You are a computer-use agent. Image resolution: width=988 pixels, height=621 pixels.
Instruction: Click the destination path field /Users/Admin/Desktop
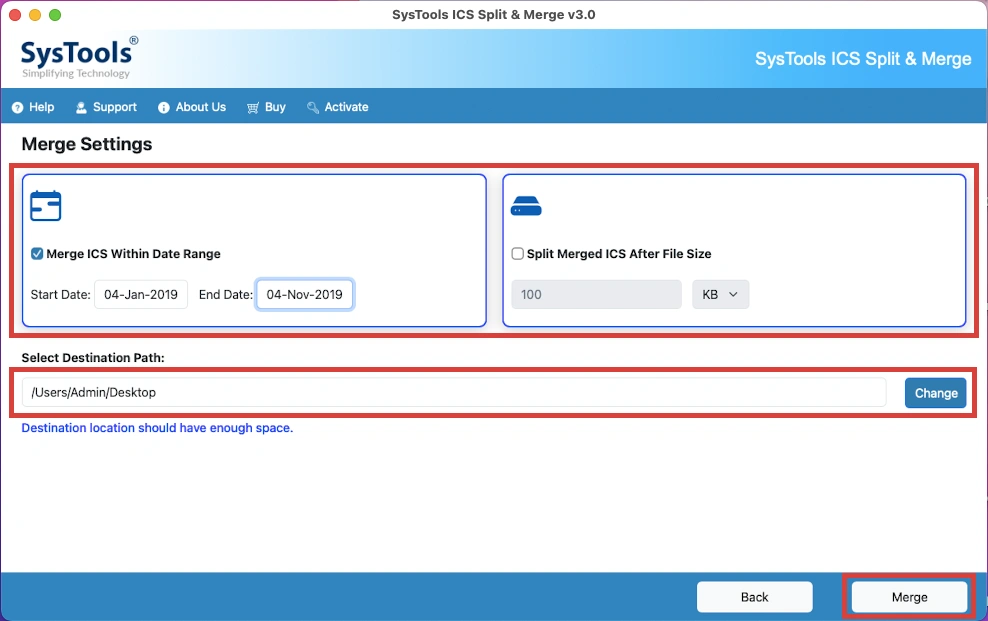454,392
